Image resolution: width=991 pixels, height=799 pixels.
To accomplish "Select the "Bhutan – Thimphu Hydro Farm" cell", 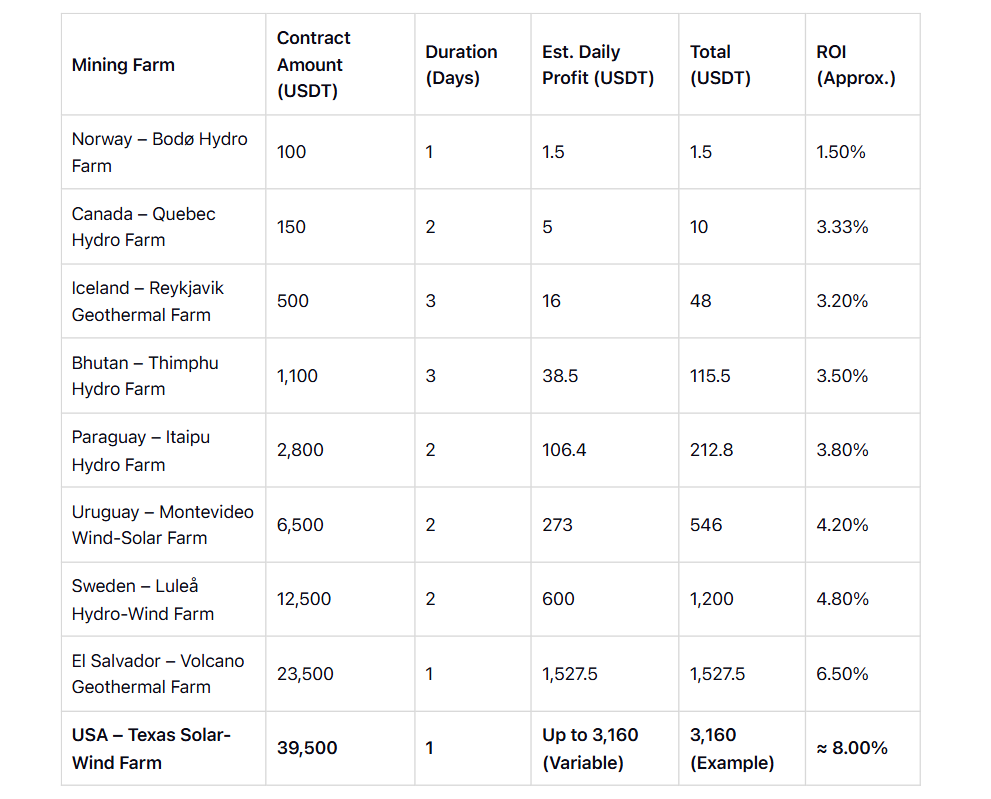I will [x=145, y=376].
